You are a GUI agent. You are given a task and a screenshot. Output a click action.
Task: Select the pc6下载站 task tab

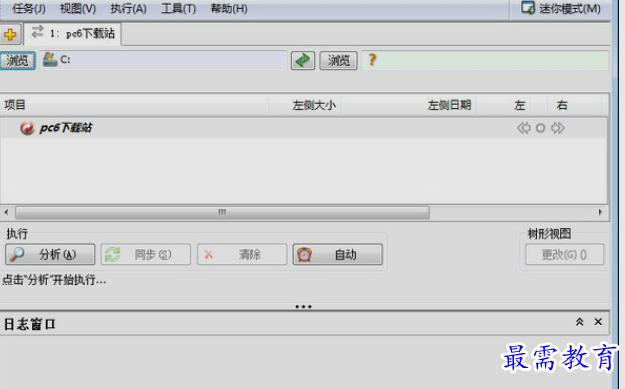(x=73, y=33)
